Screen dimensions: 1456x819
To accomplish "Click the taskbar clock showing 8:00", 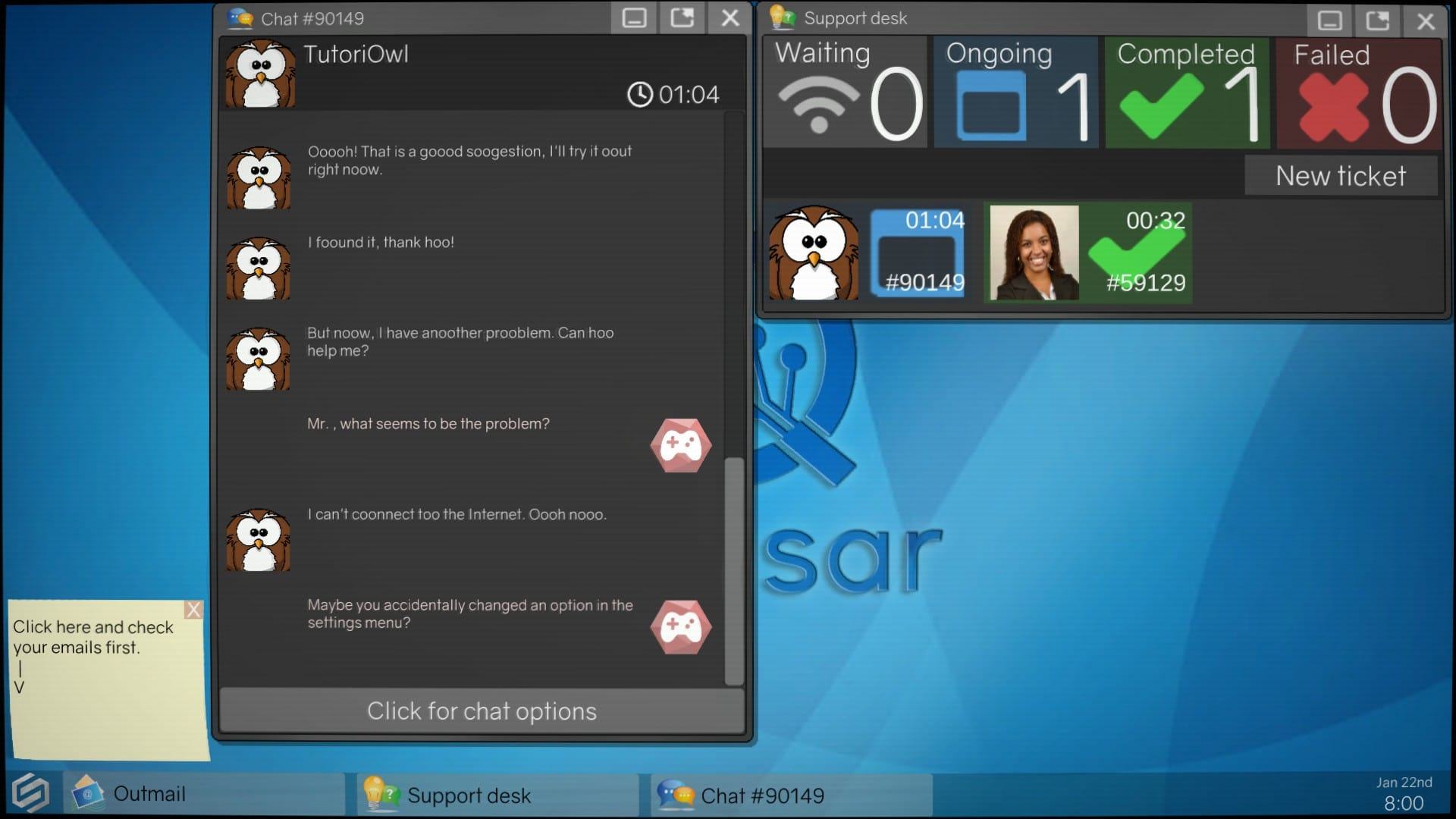I will tap(1404, 803).
